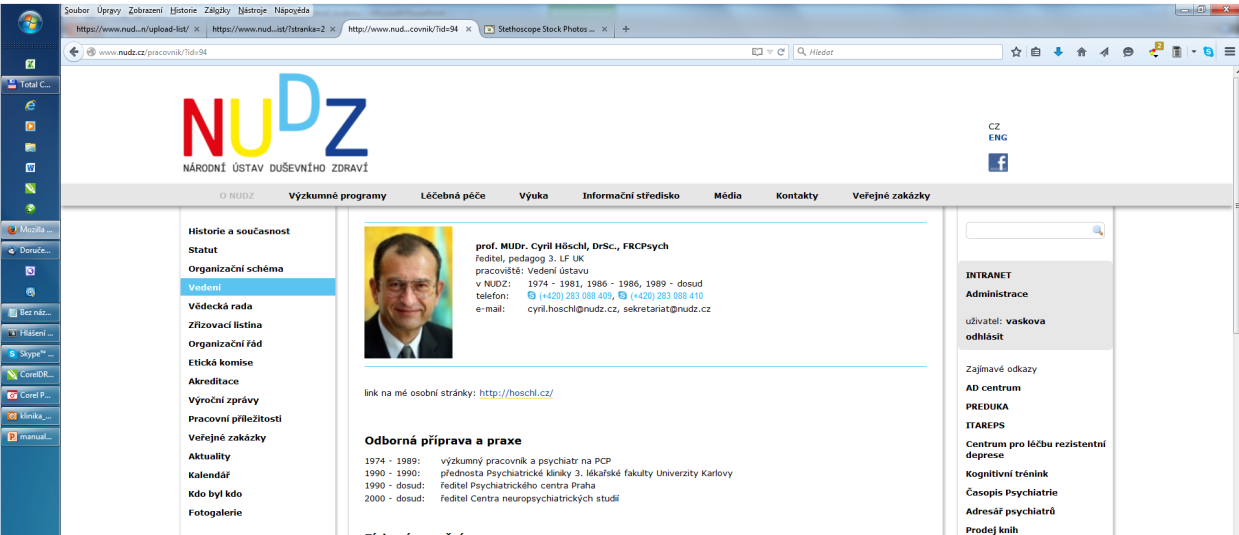
Task: Select Organizační schéma in left menu
Action: point(236,269)
